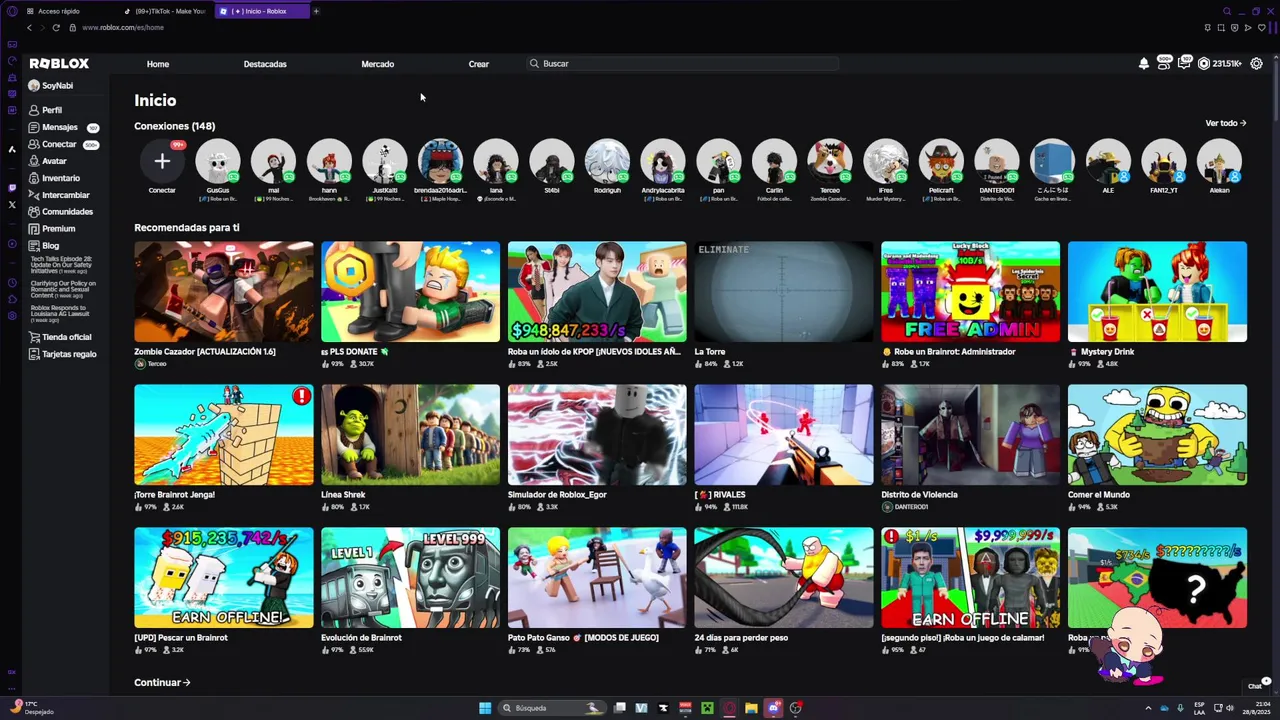This screenshot has height=720, width=1280.
Task: Open the Mystery Drink game thumbnail
Action: click(x=1157, y=292)
